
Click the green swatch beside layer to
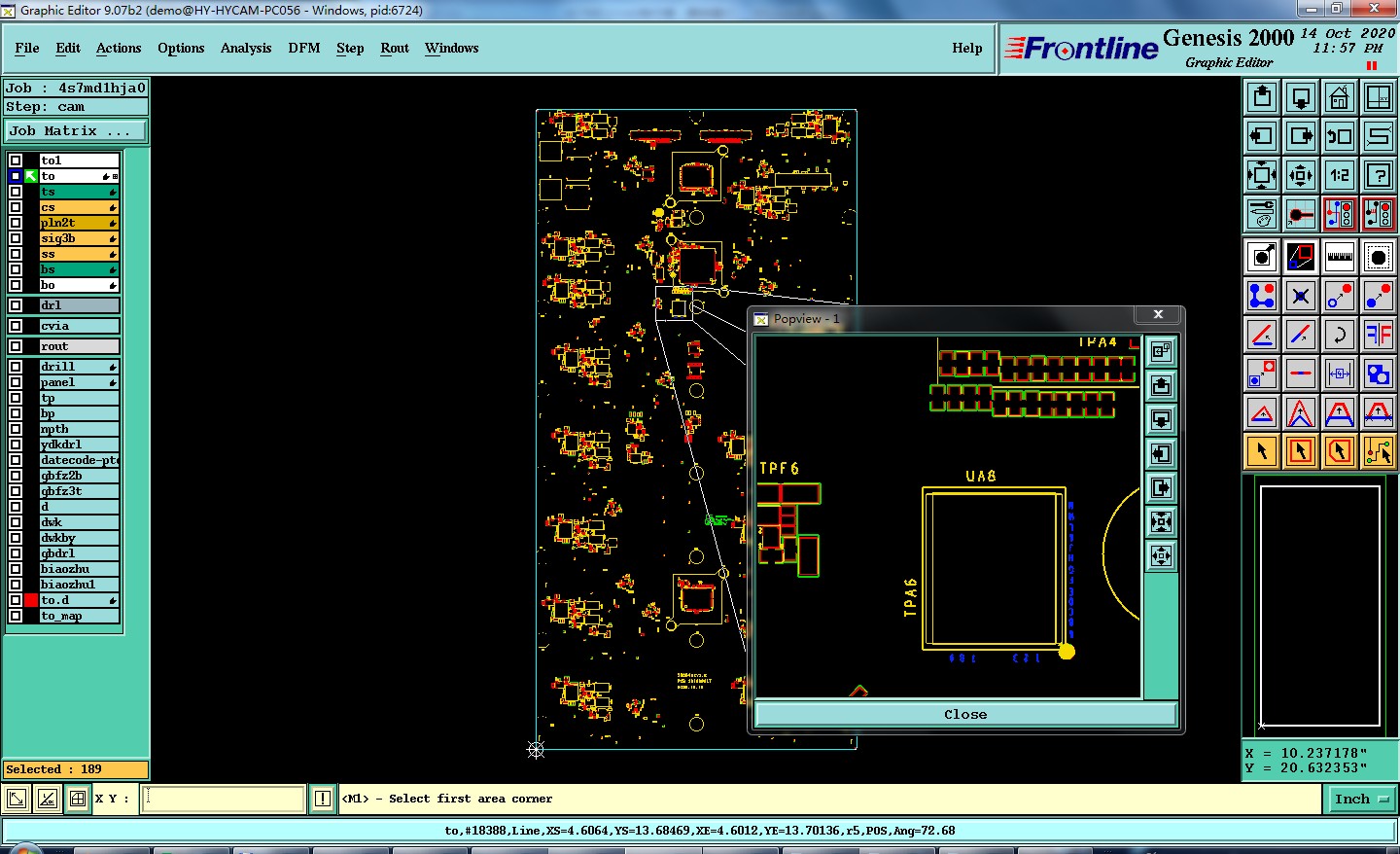click(31, 176)
